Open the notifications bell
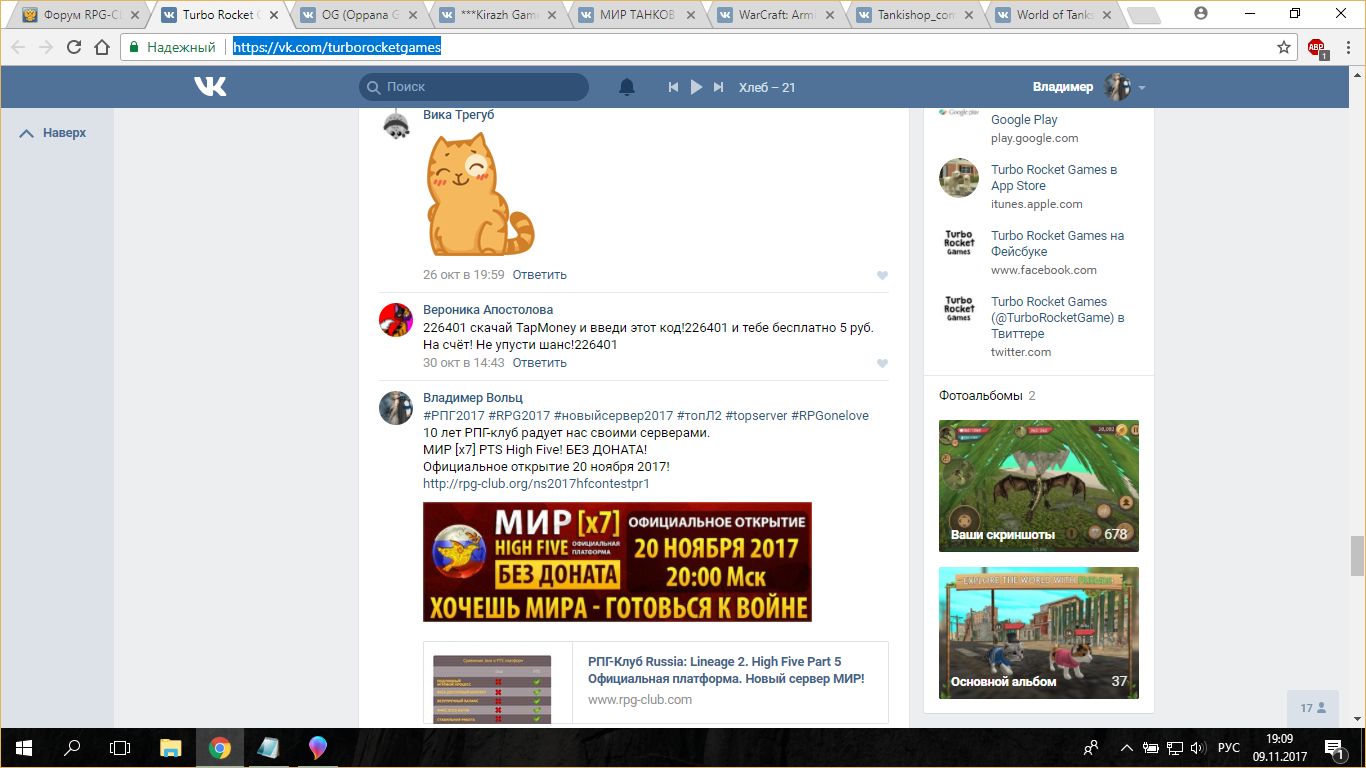This screenshot has width=1366, height=768. [627, 87]
